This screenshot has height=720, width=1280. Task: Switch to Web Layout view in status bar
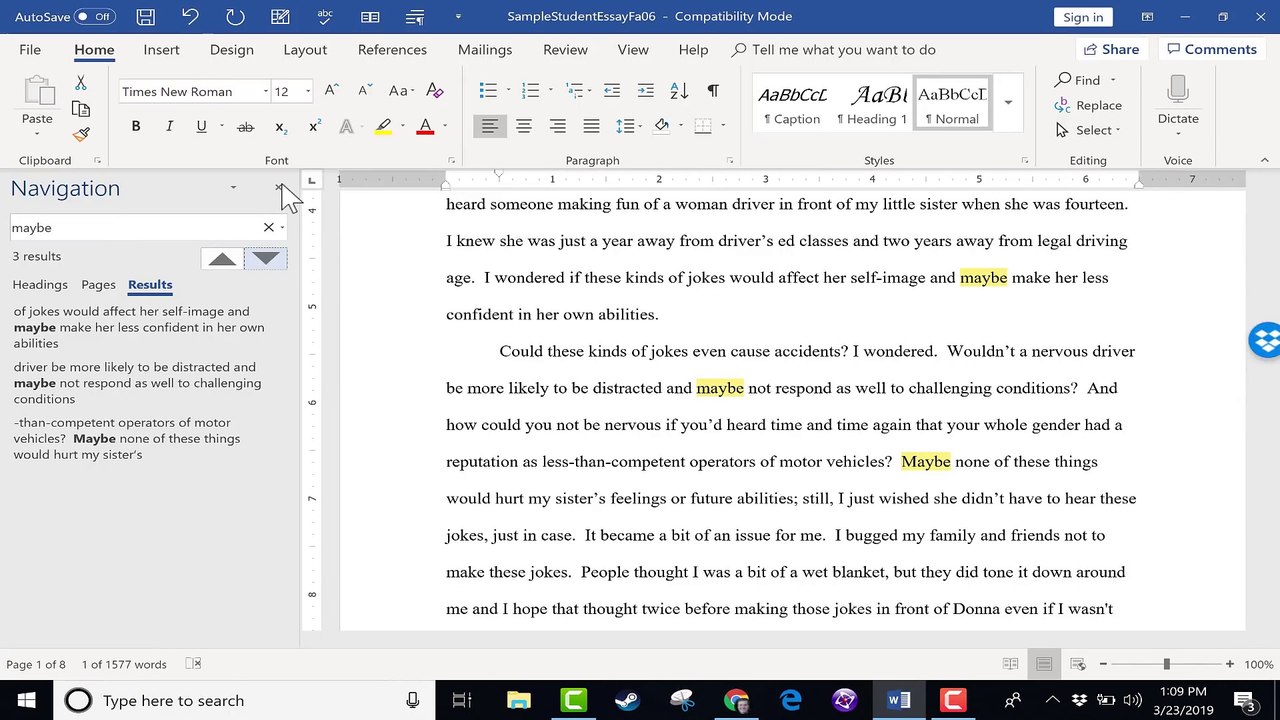pyautogui.click(x=1078, y=664)
